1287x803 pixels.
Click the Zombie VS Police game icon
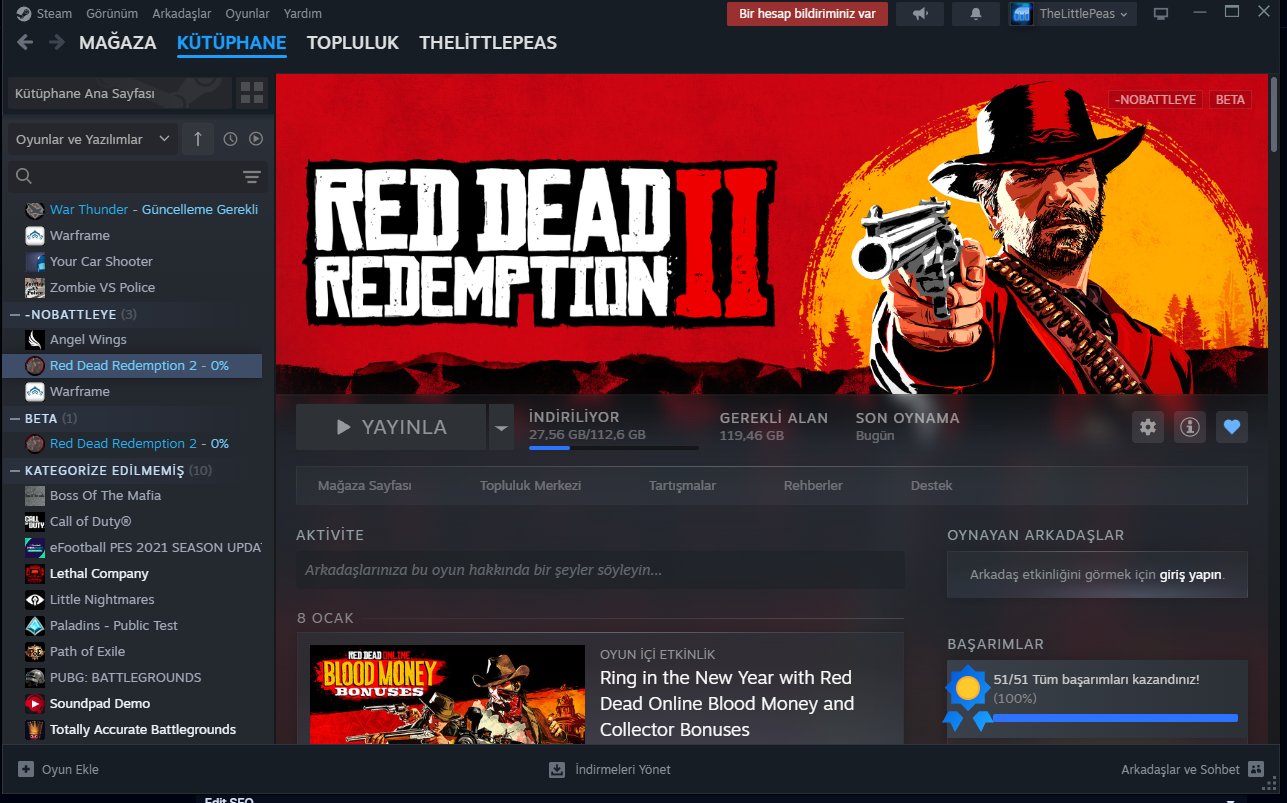pos(35,287)
